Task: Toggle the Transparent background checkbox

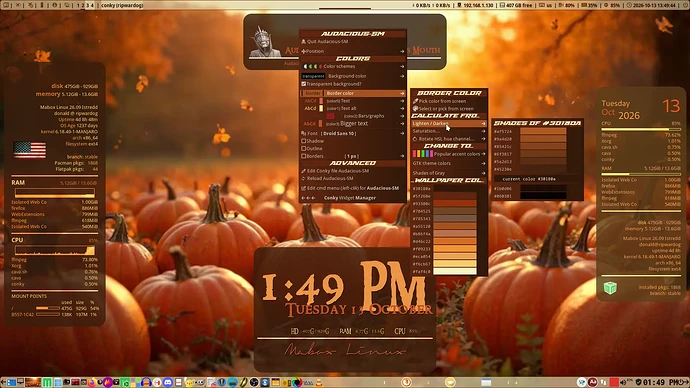Action: click(304, 84)
